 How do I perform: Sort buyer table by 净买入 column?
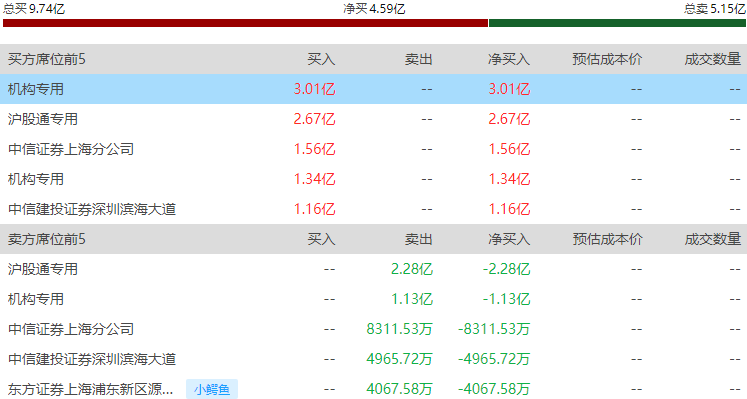(509, 59)
